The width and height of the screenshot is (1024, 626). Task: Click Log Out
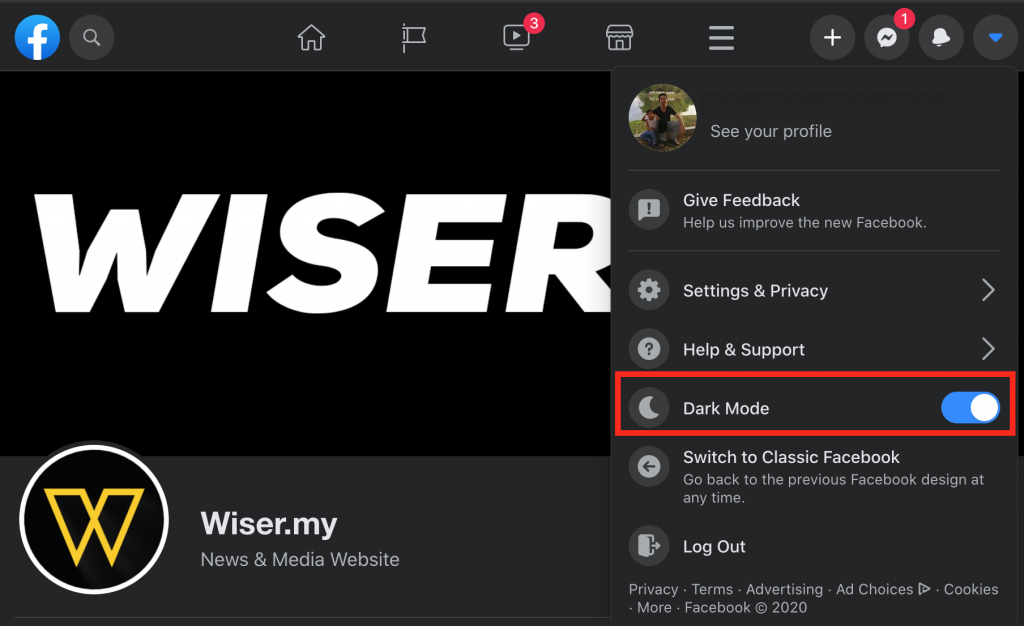pos(713,546)
